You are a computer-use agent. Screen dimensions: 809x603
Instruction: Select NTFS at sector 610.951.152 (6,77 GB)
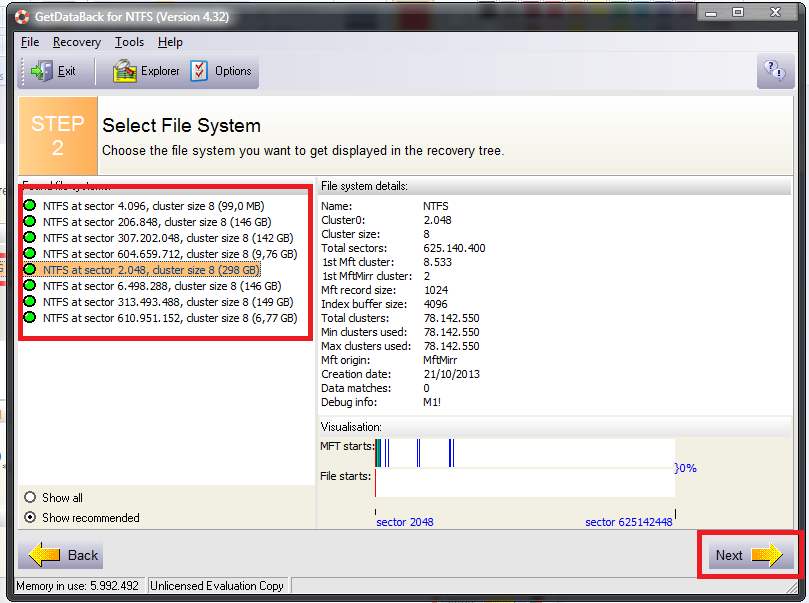tap(170, 318)
